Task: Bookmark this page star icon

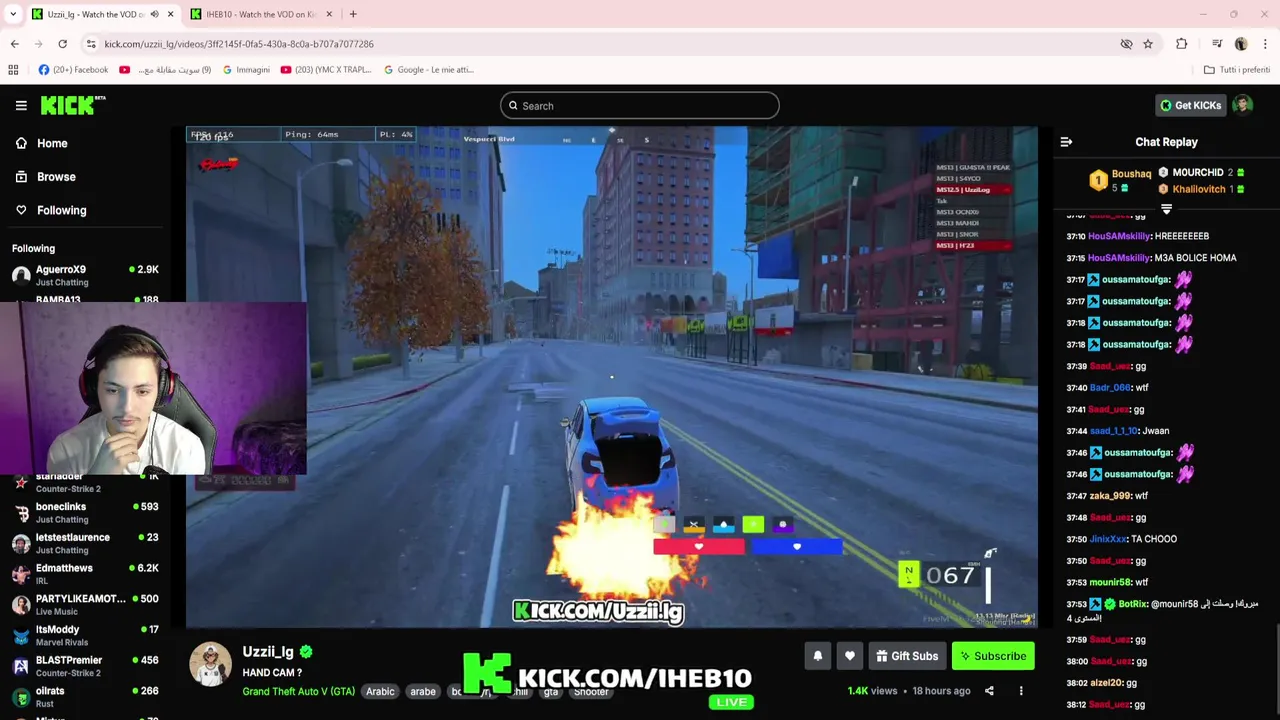Action: click(x=1148, y=44)
